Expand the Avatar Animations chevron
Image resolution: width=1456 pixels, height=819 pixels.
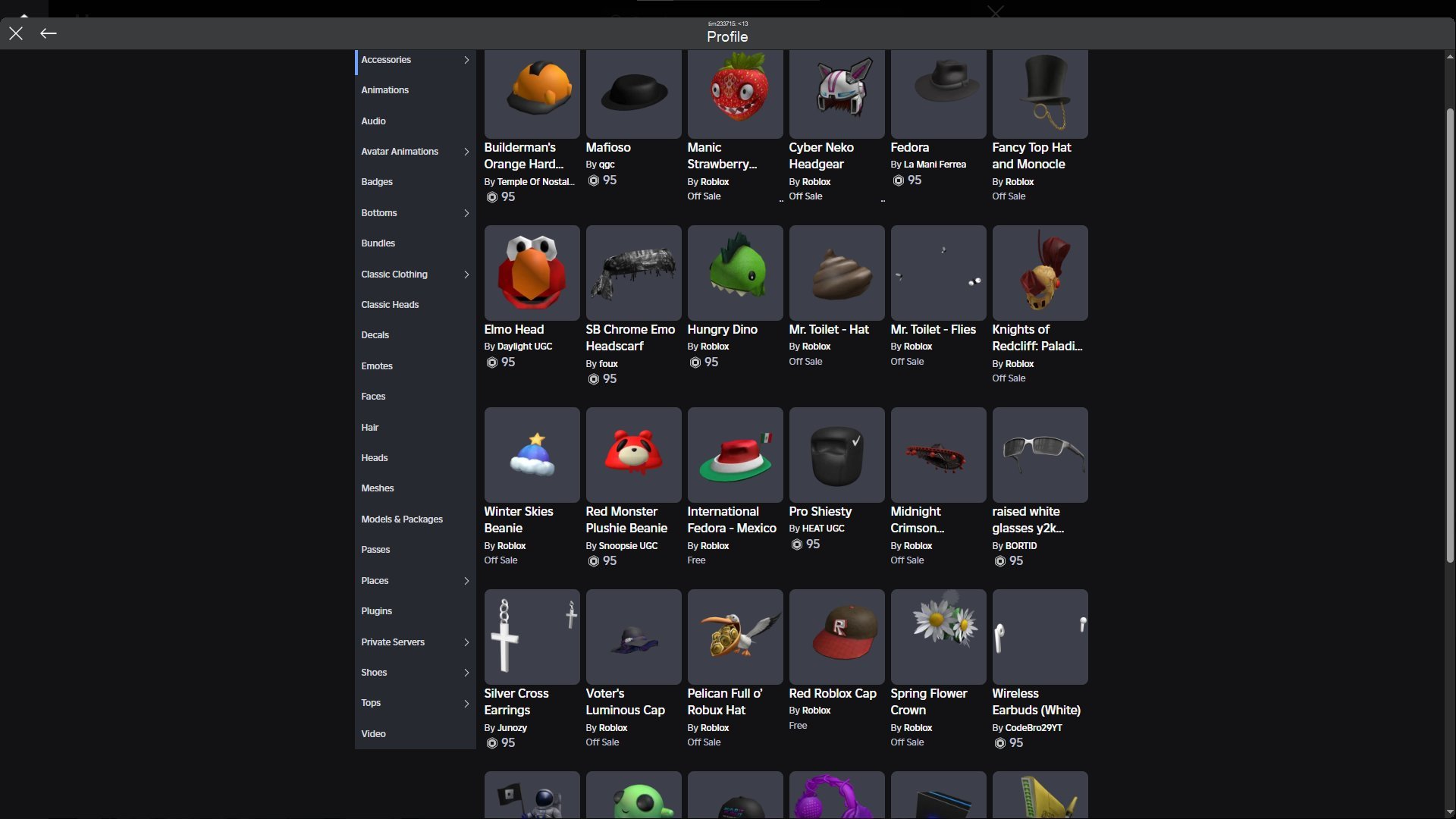click(x=466, y=152)
